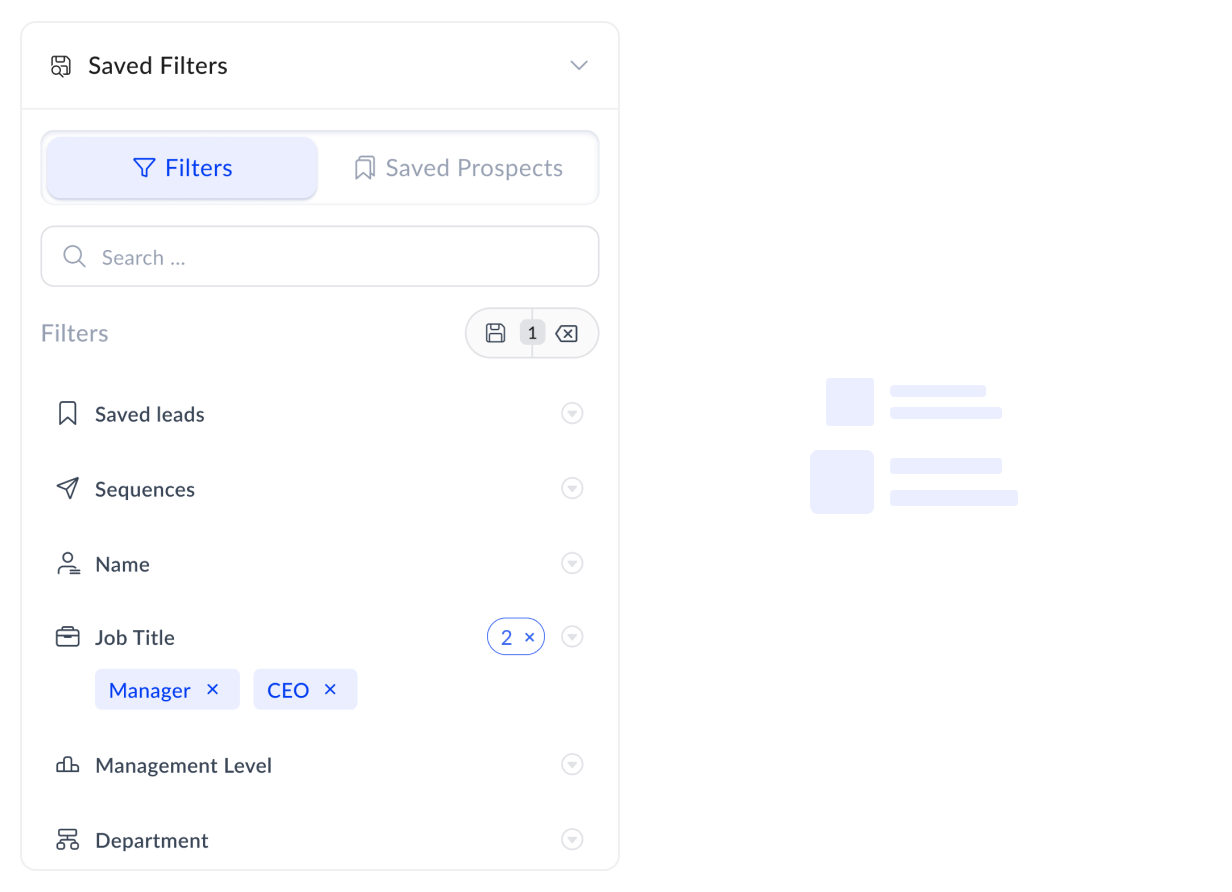Click the Saved leads bookmark icon

[x=67, y=413]
